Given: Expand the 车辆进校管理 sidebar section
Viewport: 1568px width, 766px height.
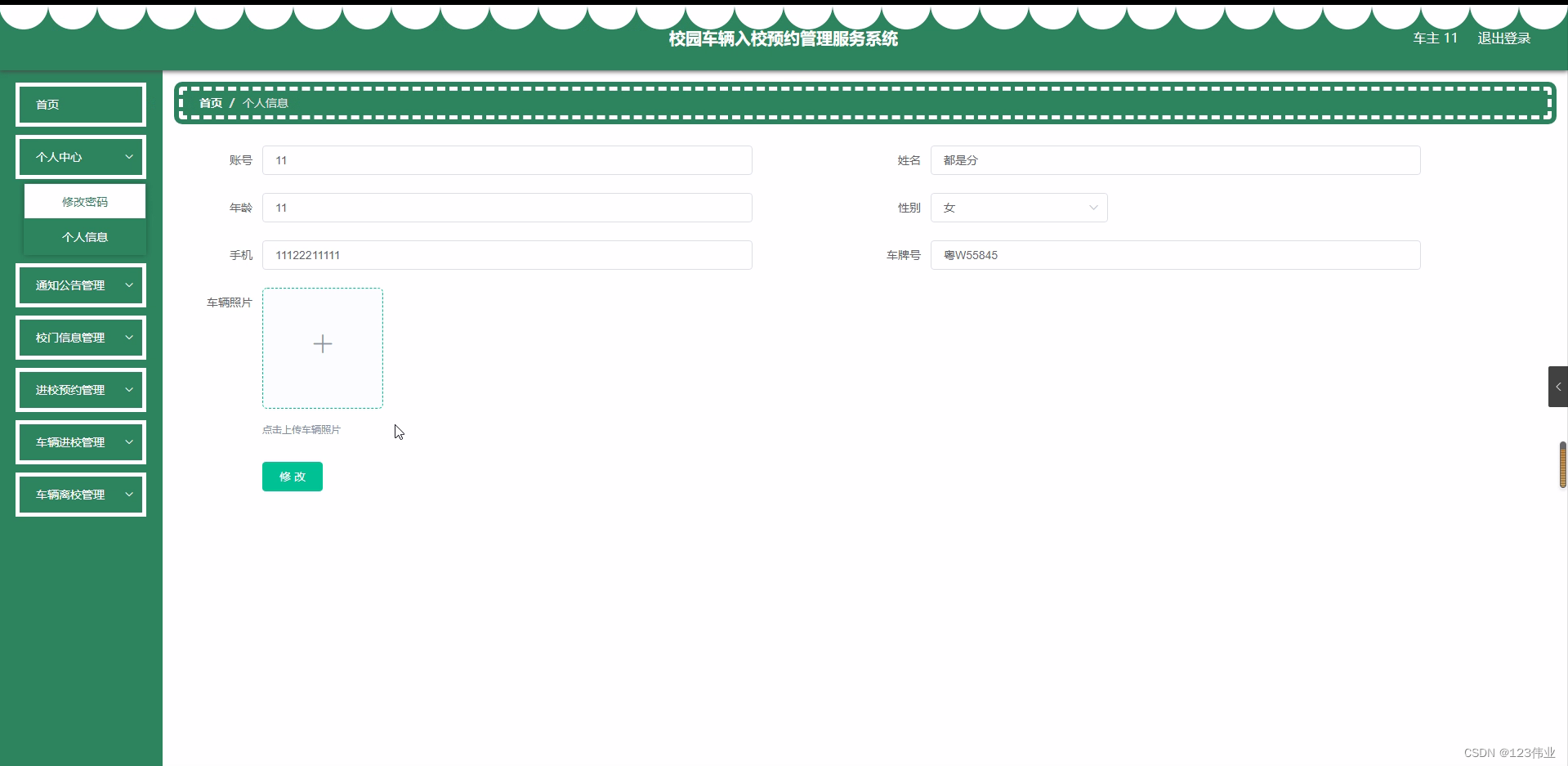Looking at the screenshot, I should [80, 441].
